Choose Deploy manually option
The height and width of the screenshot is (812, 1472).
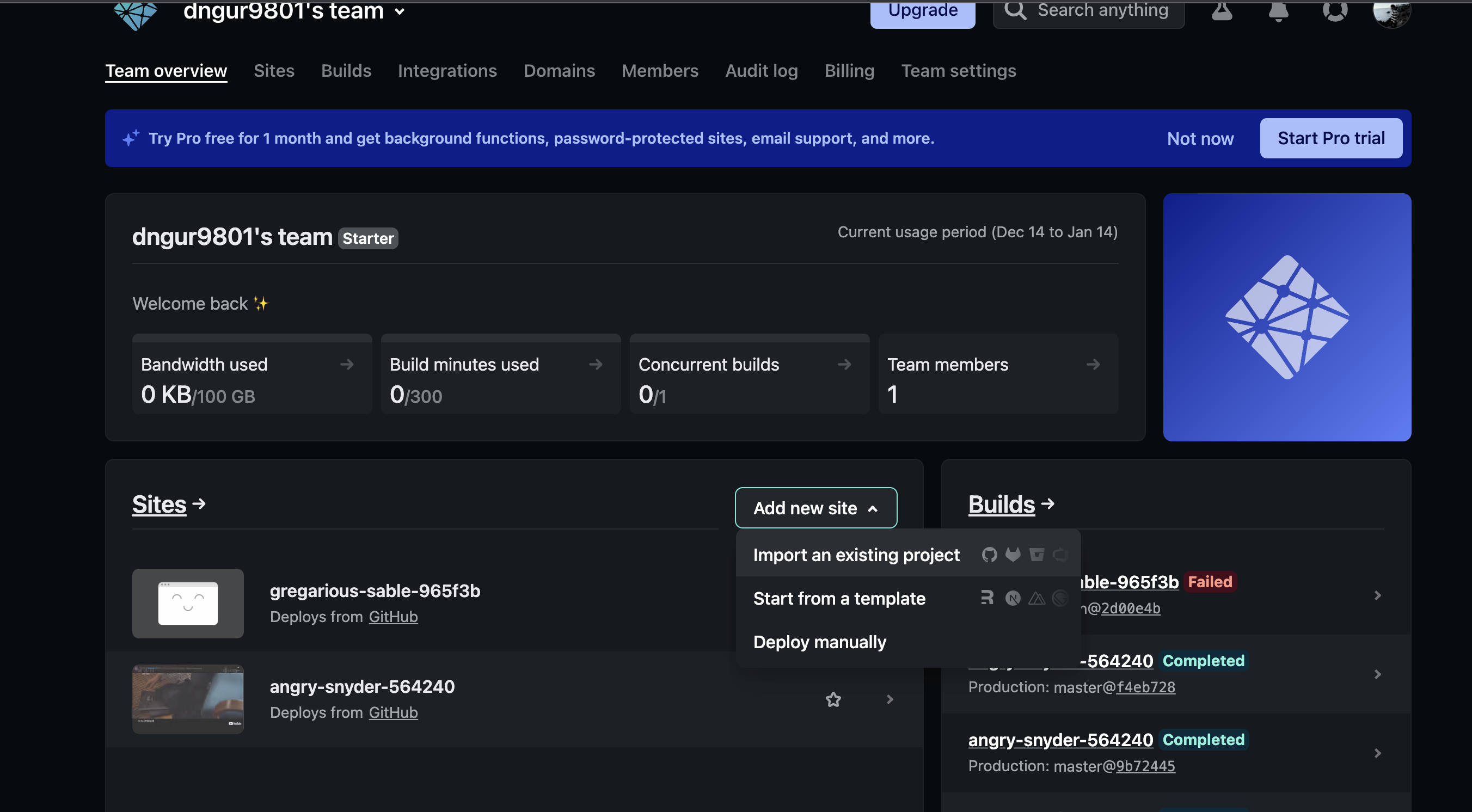(x=819, y=642)
